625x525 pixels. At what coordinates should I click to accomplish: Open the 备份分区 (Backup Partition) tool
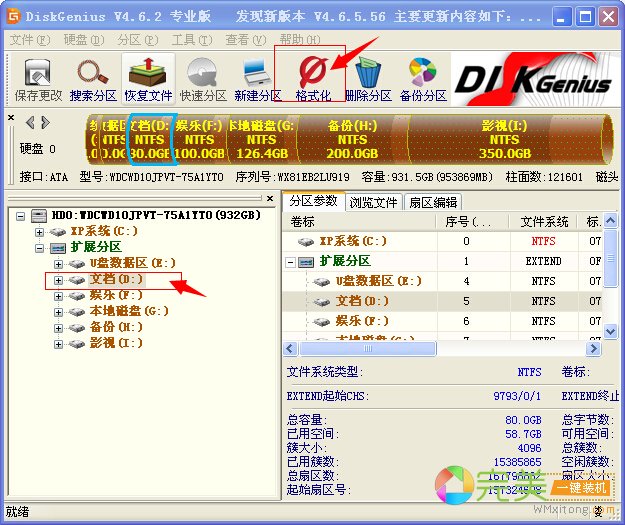coord(423,79)
